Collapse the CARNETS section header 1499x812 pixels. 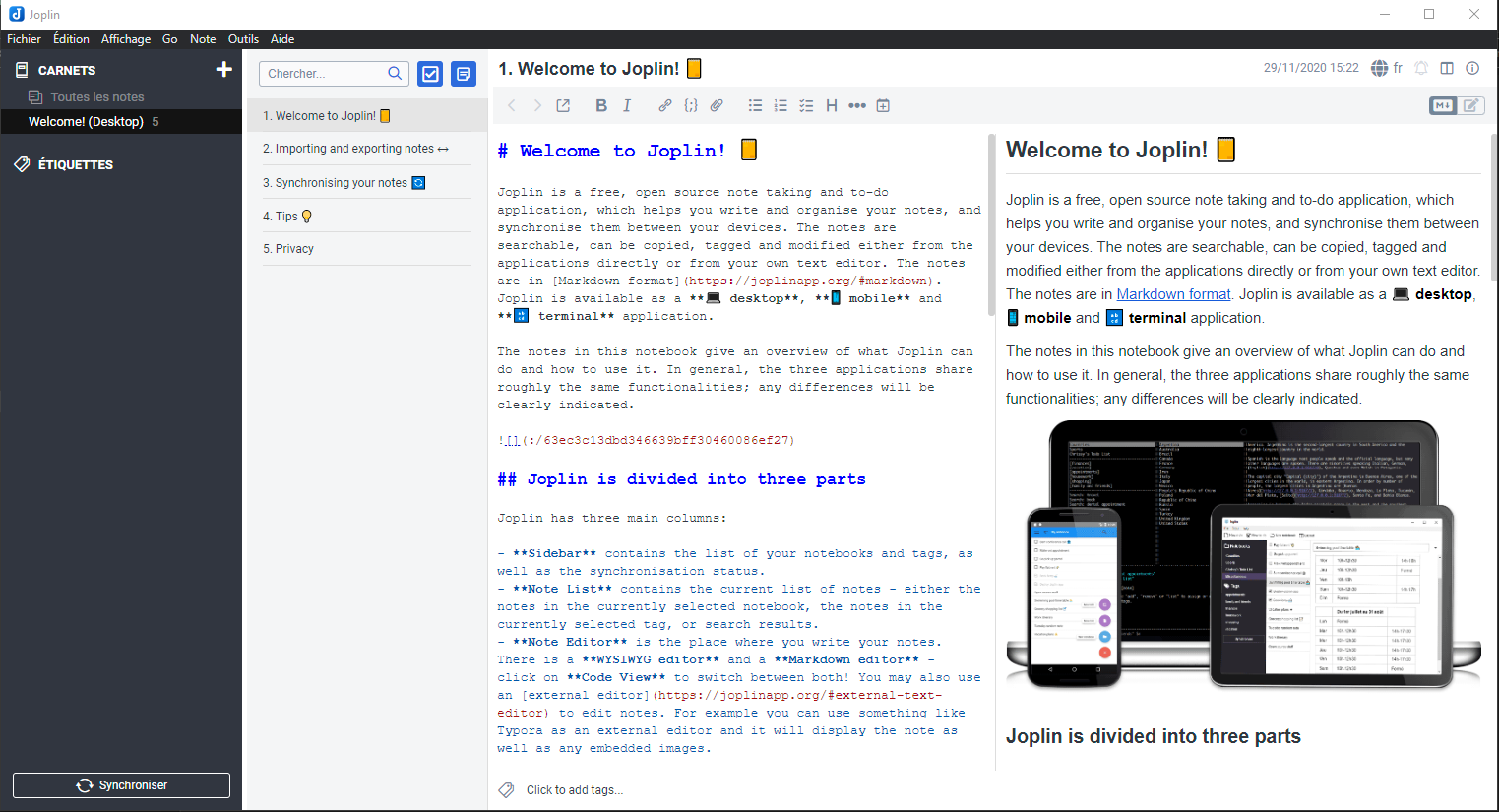coord(67,70)
